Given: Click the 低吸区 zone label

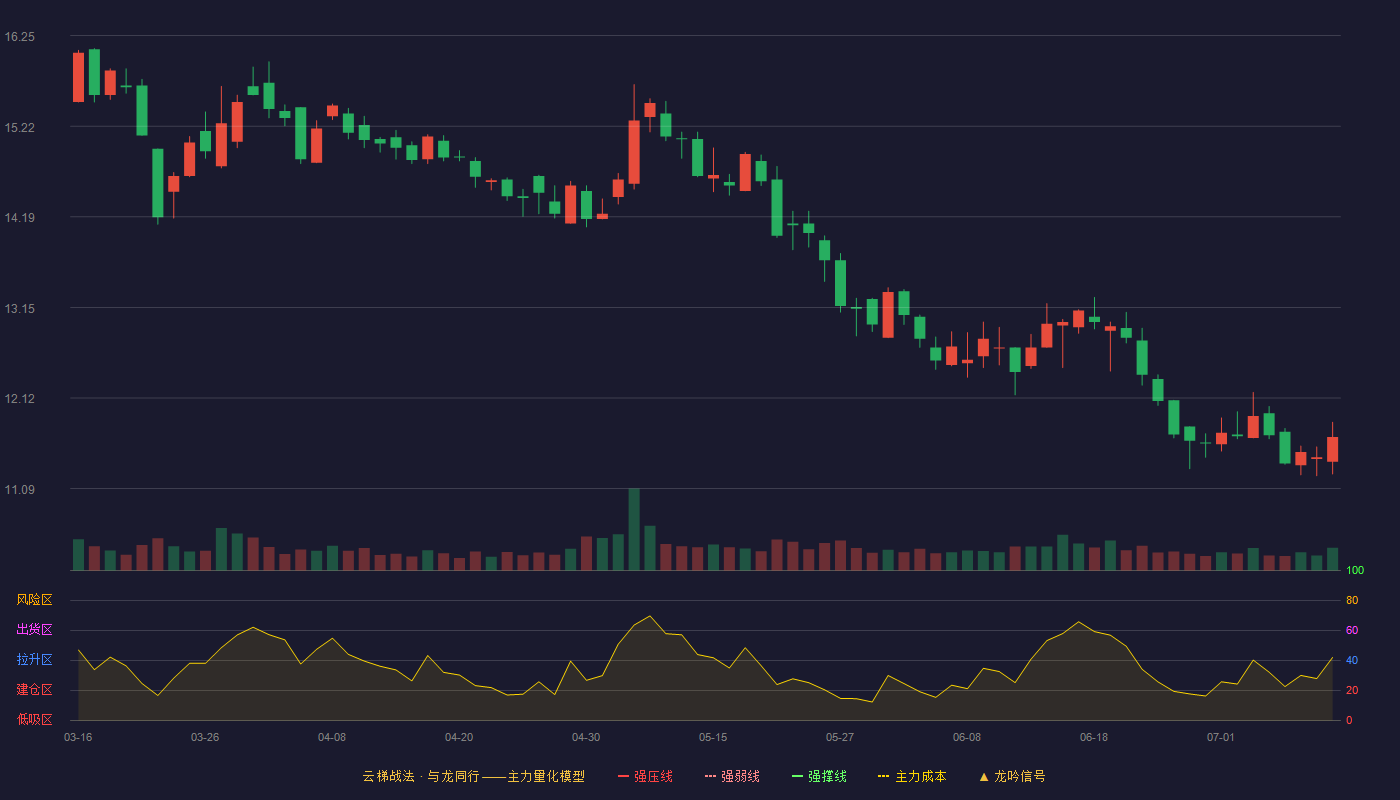Looking at the screenshot, I should click(34, 720).
